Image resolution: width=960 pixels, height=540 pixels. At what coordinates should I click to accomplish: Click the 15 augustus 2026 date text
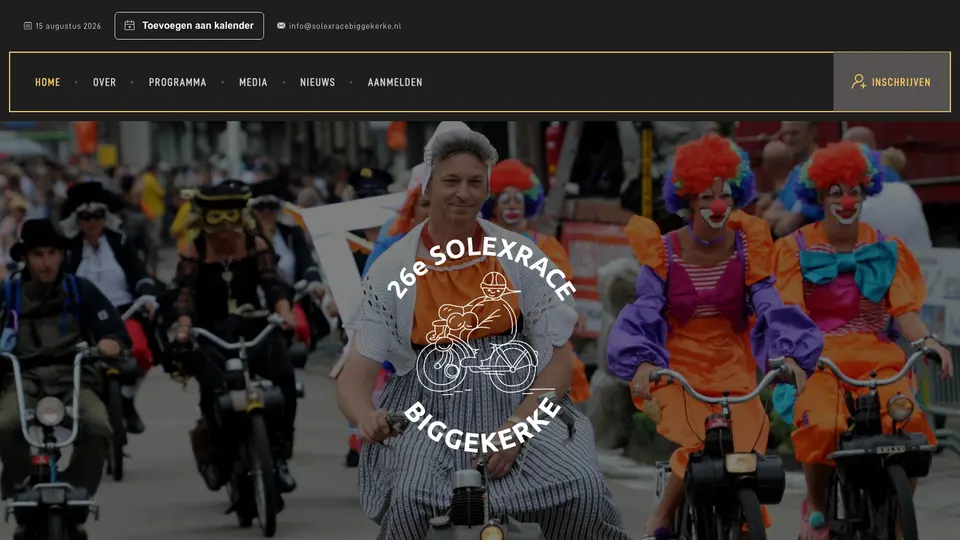pyautogui.click(x=68, y=26)
